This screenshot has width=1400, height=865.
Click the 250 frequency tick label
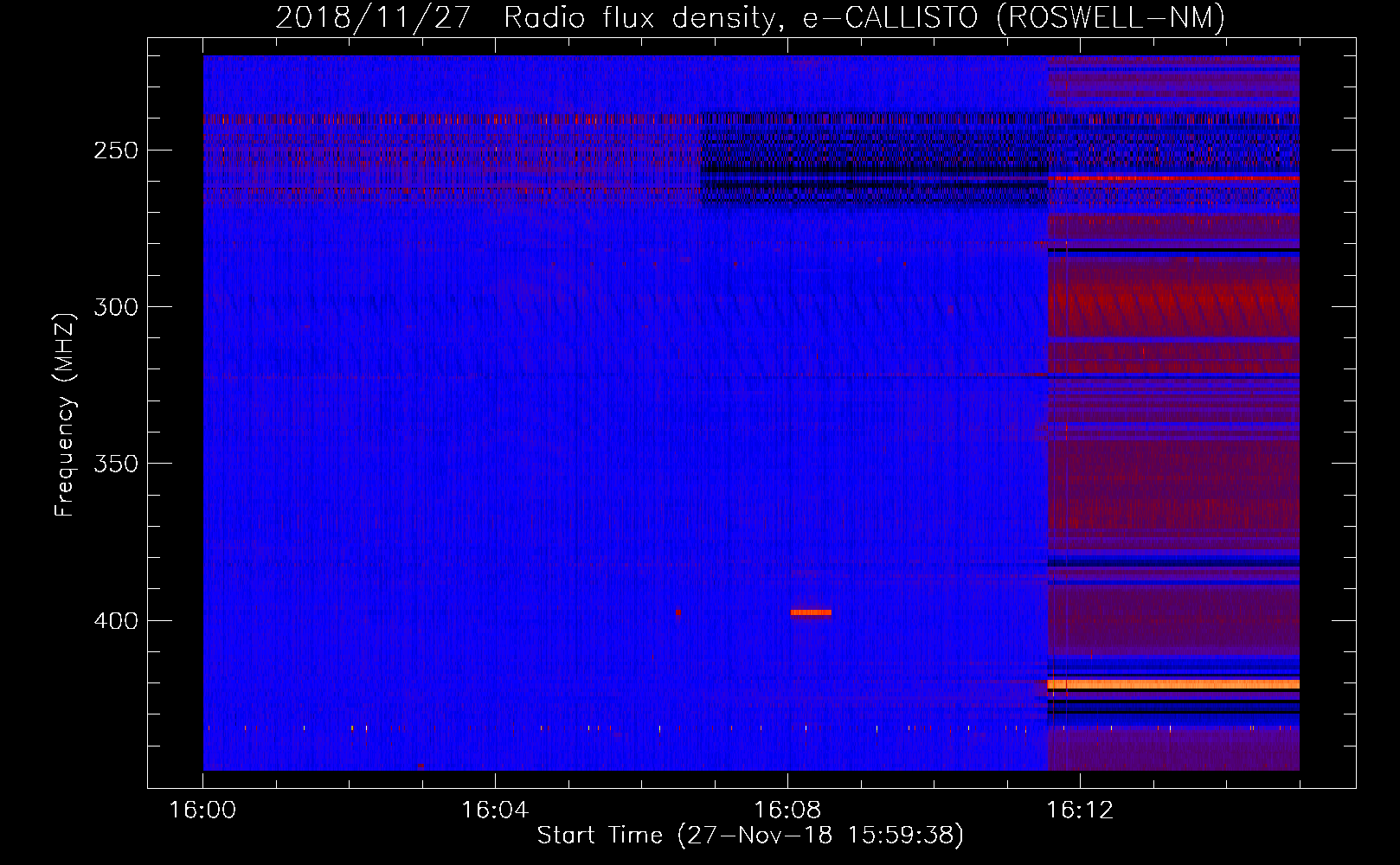pos(116,151)
